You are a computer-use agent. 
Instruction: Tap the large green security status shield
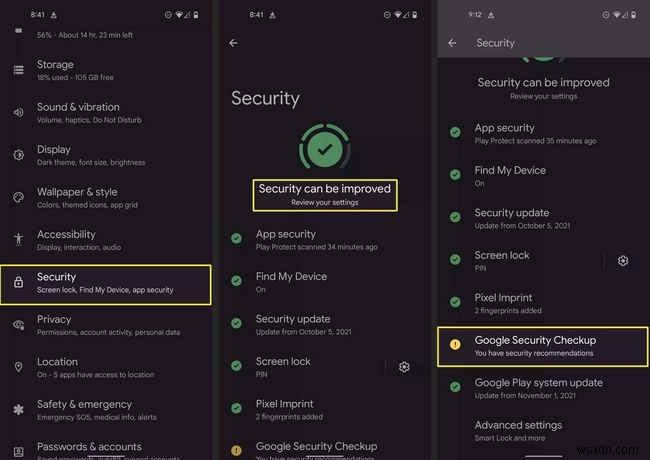tap(325, 148)
